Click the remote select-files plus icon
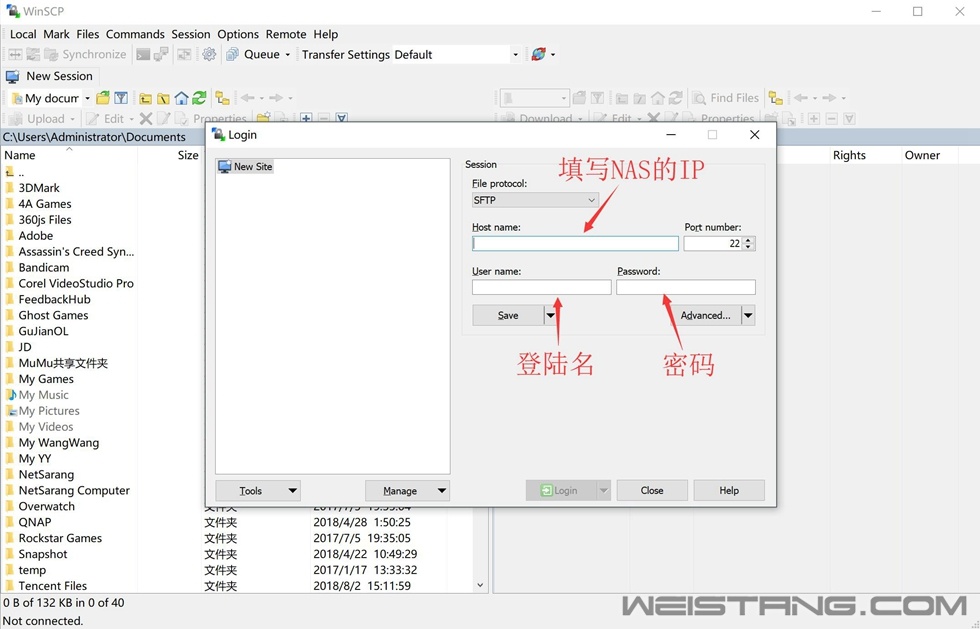The image size is (980, 629). click(x=814, y=118)
